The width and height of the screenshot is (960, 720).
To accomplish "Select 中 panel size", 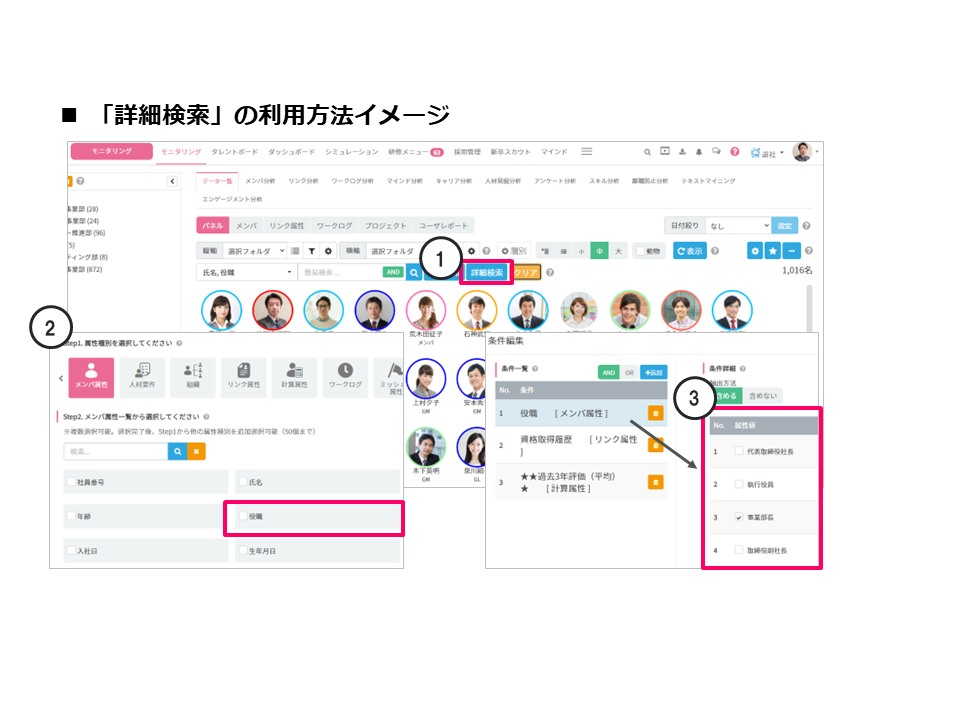I will [599, 251].
